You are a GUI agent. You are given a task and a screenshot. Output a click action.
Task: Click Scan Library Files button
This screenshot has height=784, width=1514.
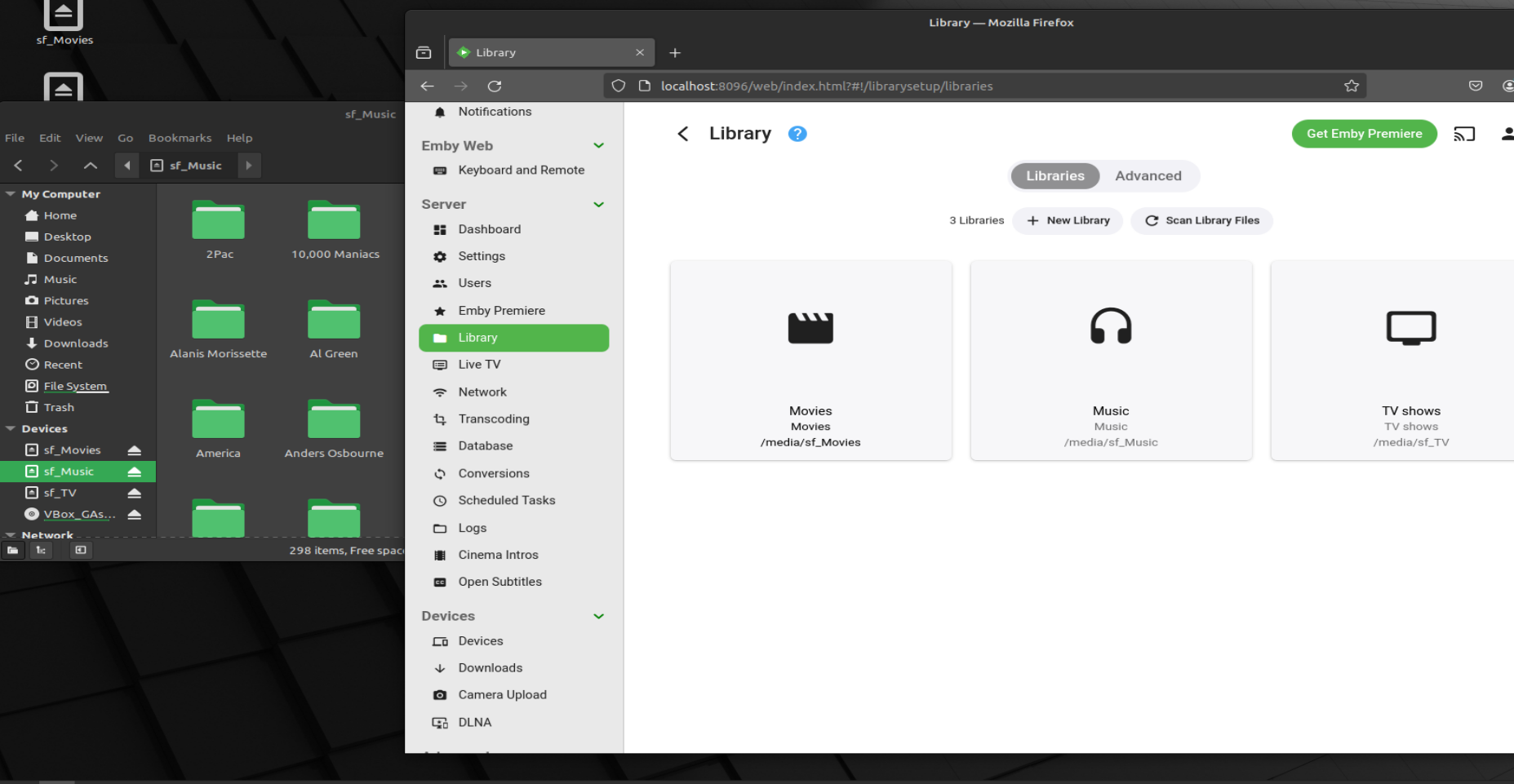[1201, 220]
